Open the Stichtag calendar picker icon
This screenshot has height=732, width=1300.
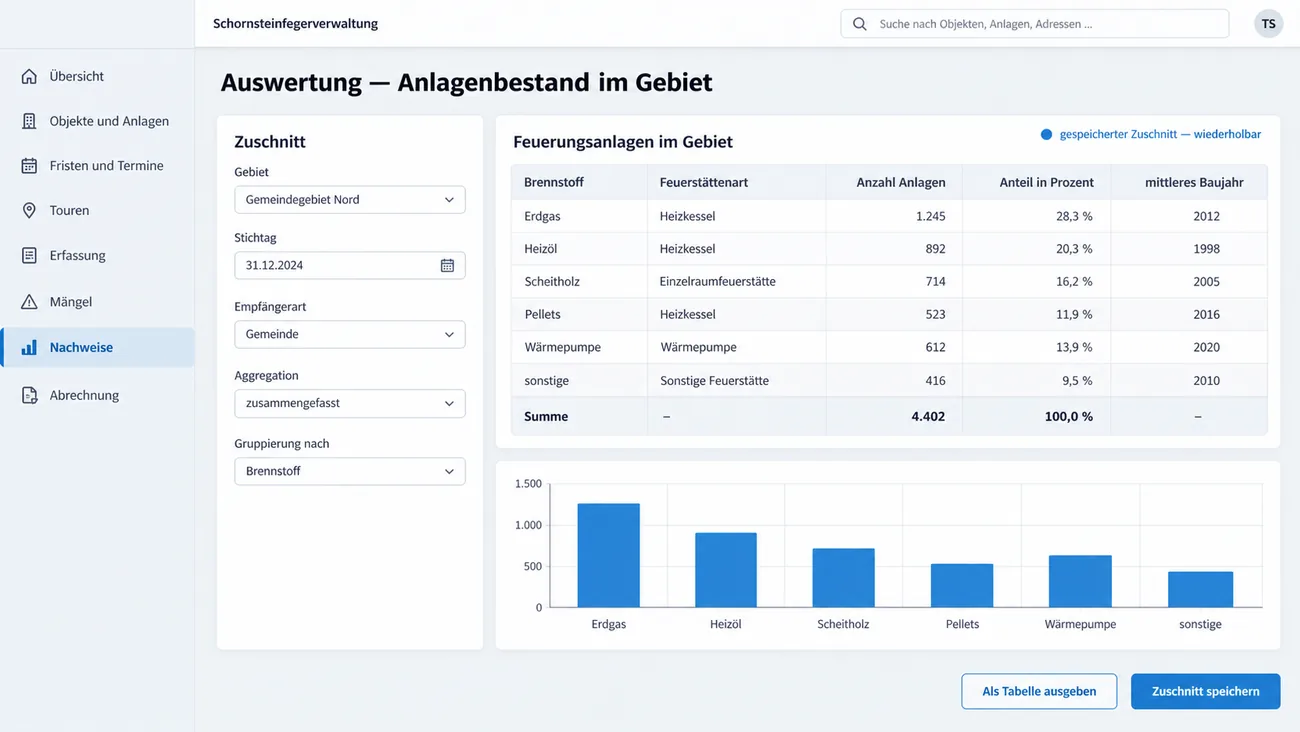[447, 265]
